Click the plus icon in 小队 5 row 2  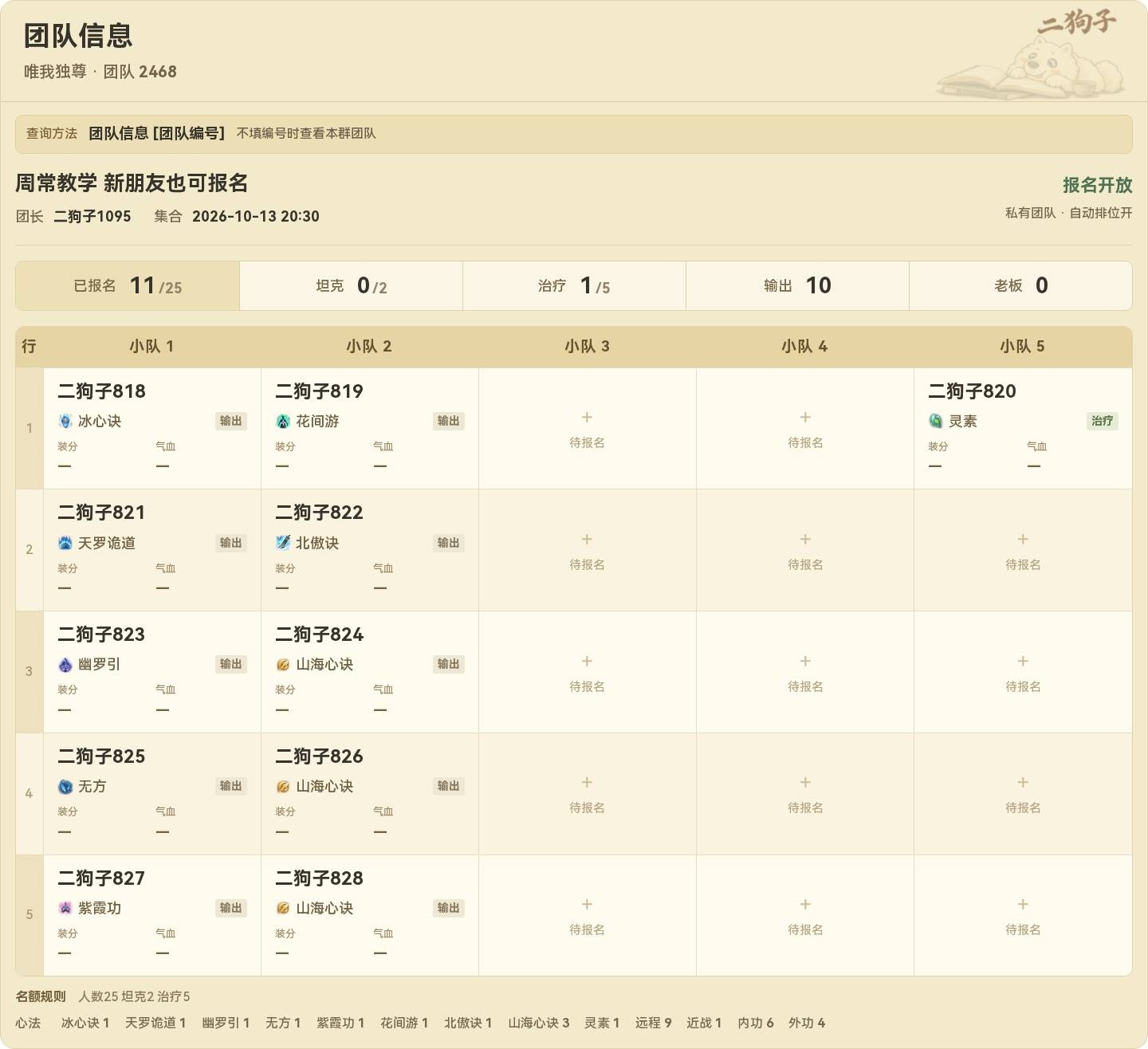[1023, 539]
